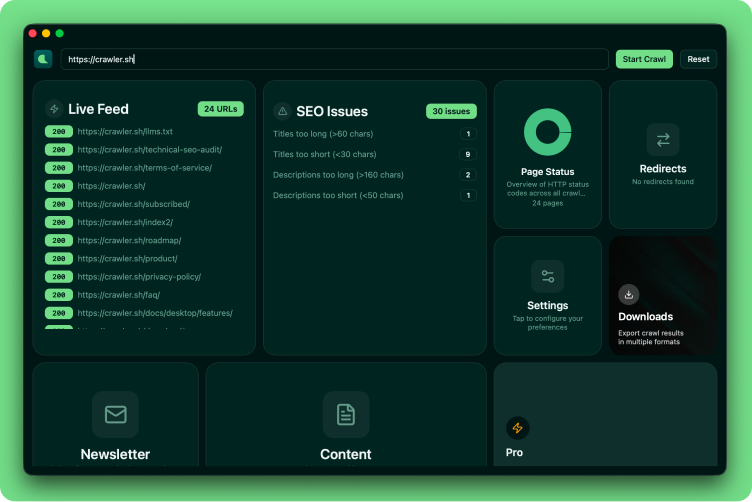Click the crawler app logo icon
Screen dimensions: 752x502
43,59
